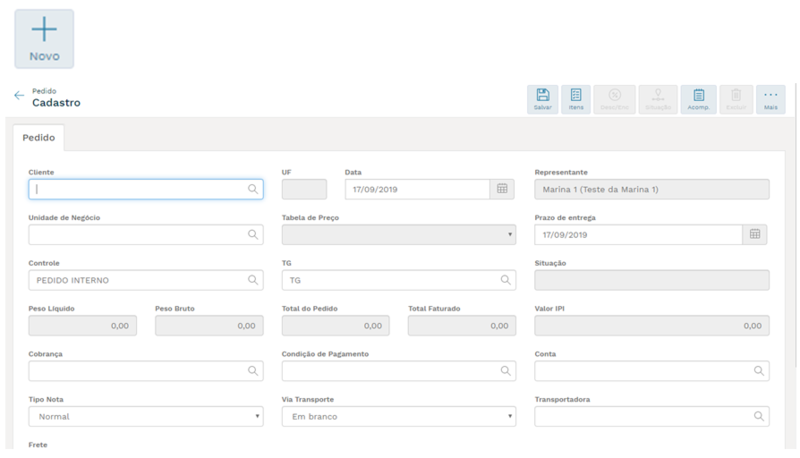The width and height of the screenshot is (800, 458).
Task: Click the Salvar save icon
Action: tap(542, 99)
